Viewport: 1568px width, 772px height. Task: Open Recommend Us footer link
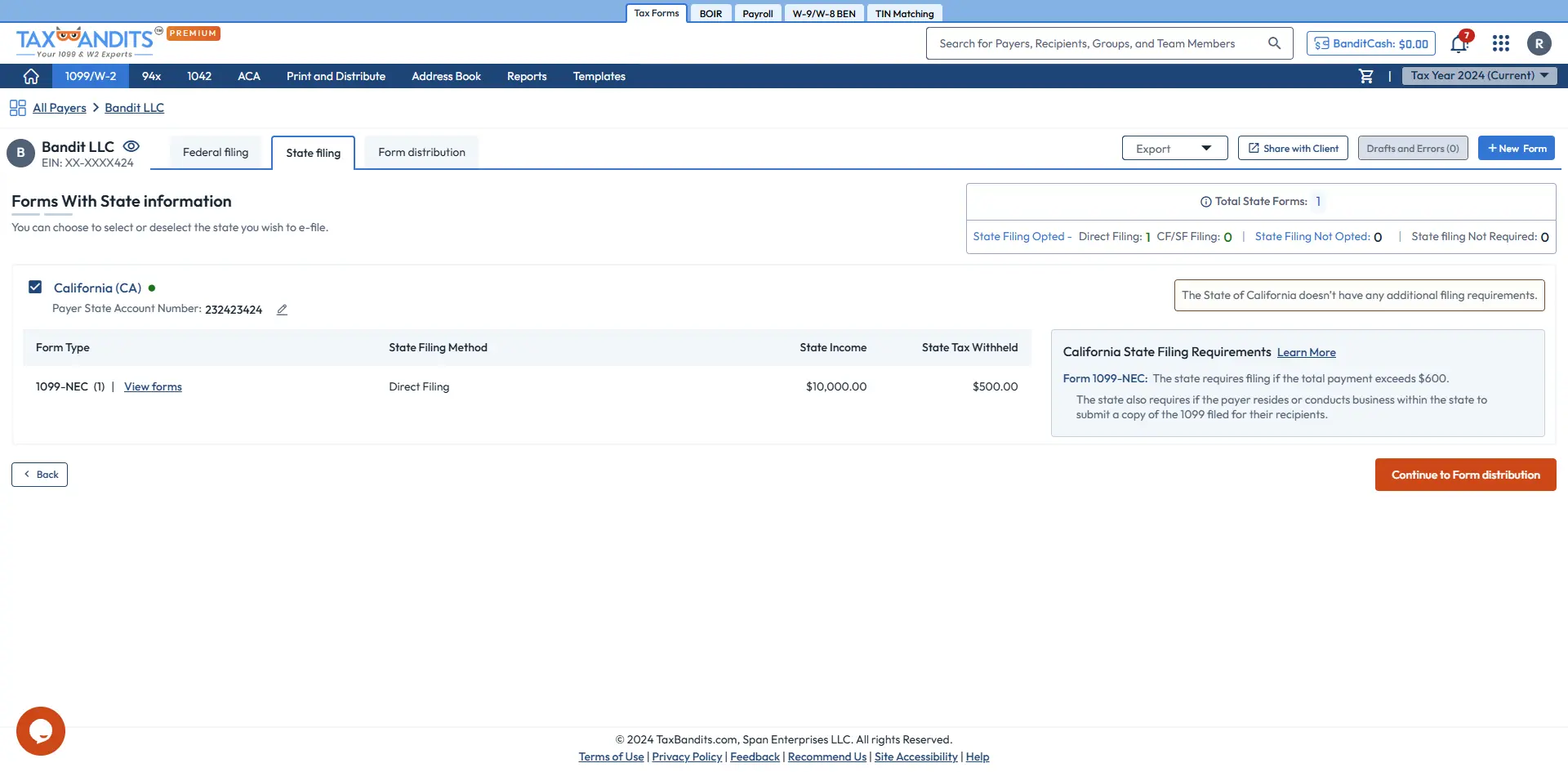click(x=827, y=757)
